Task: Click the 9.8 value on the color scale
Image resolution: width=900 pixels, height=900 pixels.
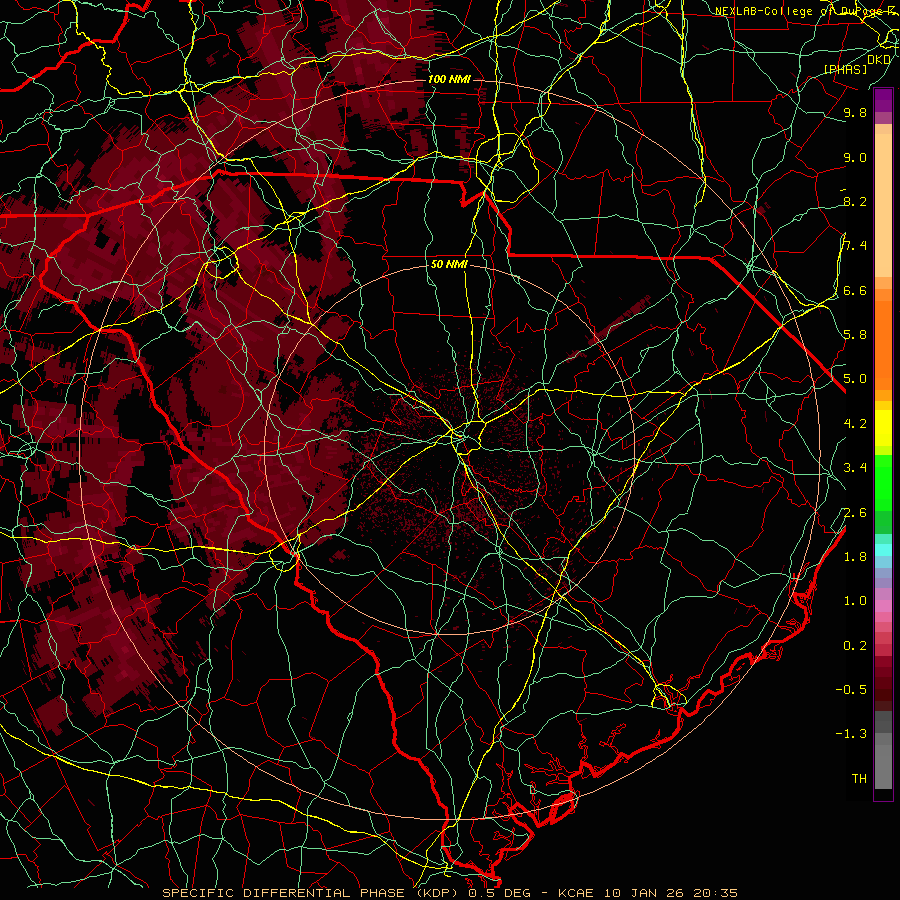Action: click(855, 112)
